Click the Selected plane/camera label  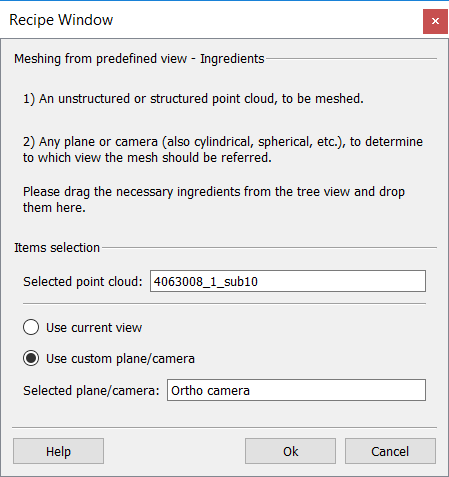pyautogui.click(x=91, y=390)
